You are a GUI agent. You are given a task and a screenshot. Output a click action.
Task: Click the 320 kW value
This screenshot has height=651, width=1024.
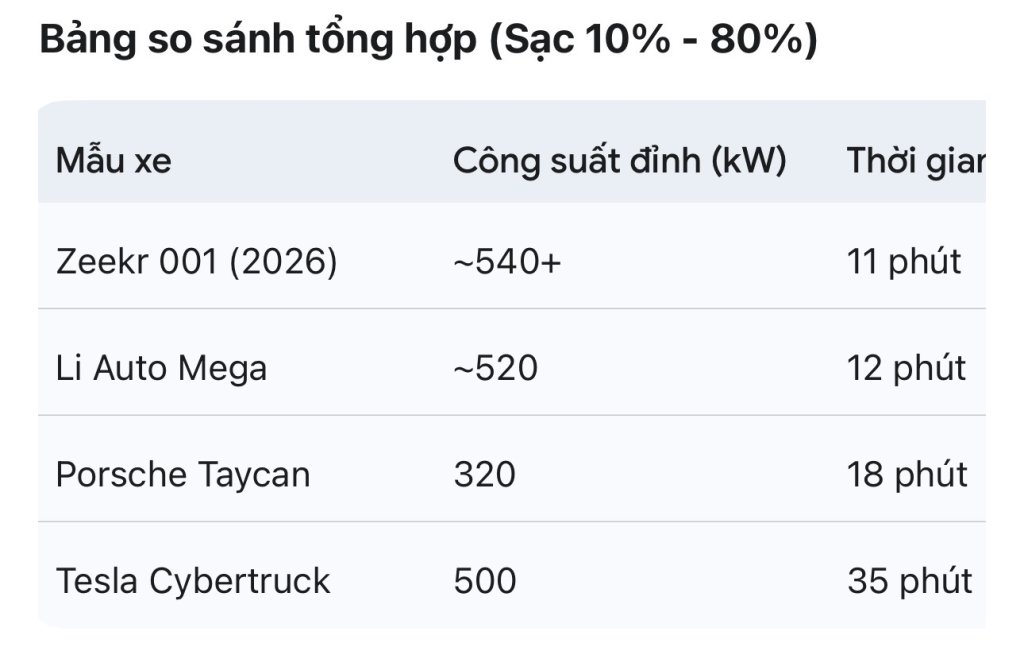[x=485, y=475]
